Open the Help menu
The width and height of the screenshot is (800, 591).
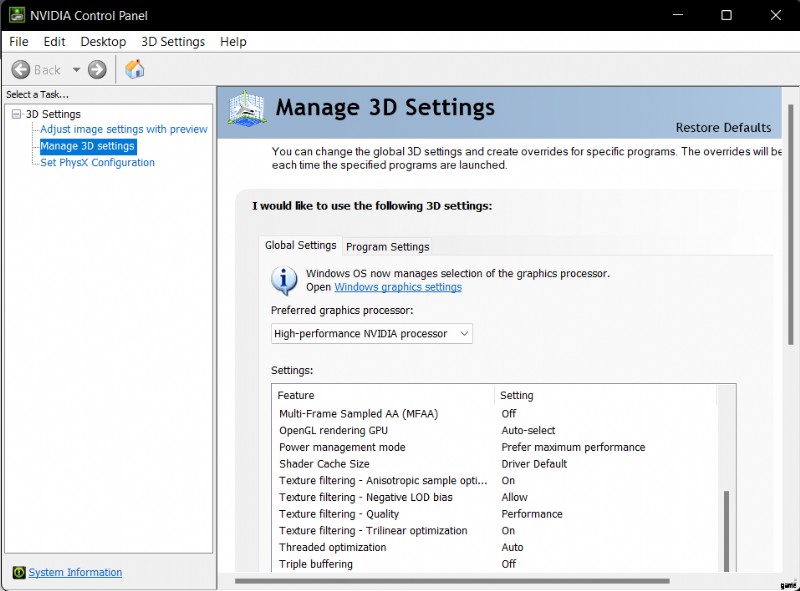tap(233, 41)
